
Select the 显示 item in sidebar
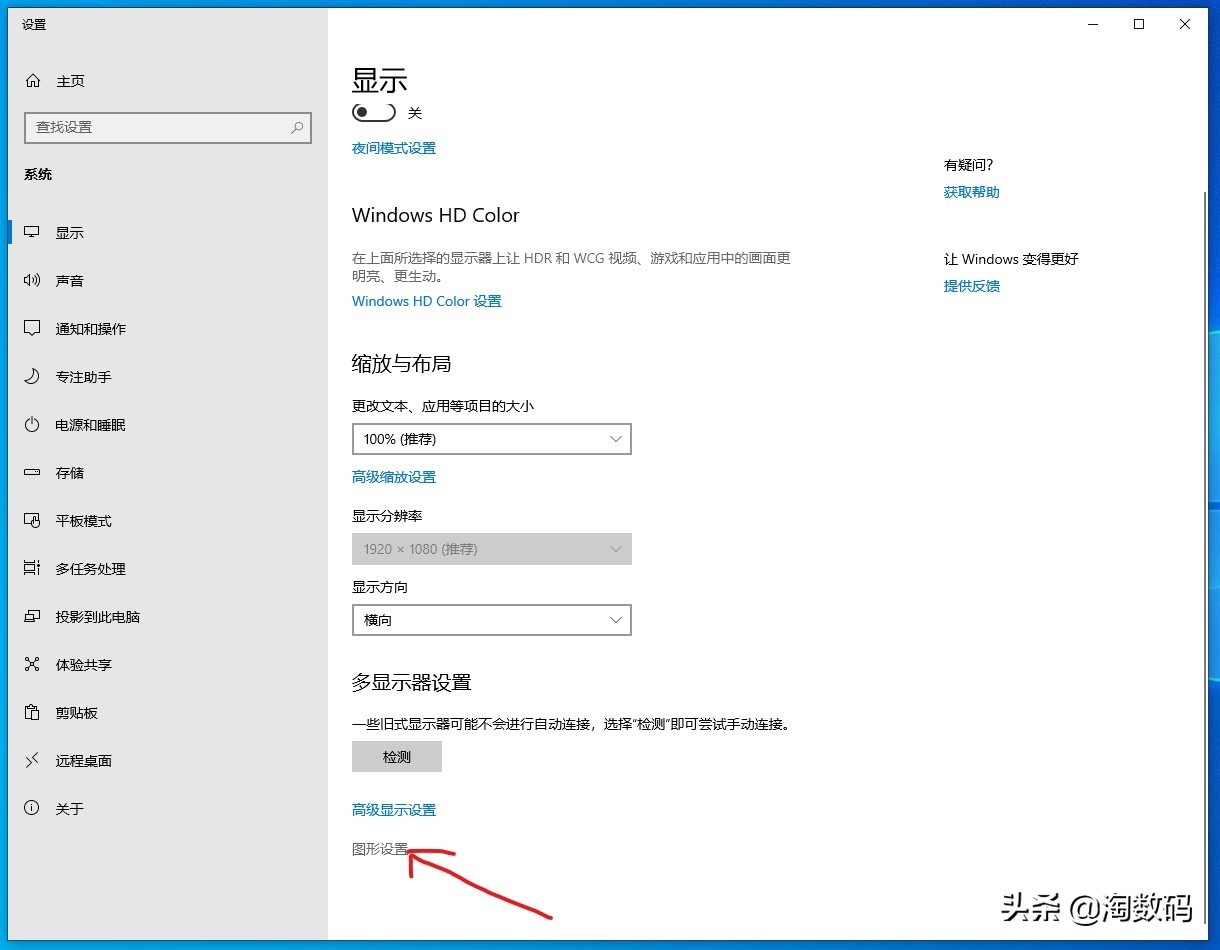[x=70, y=232]
